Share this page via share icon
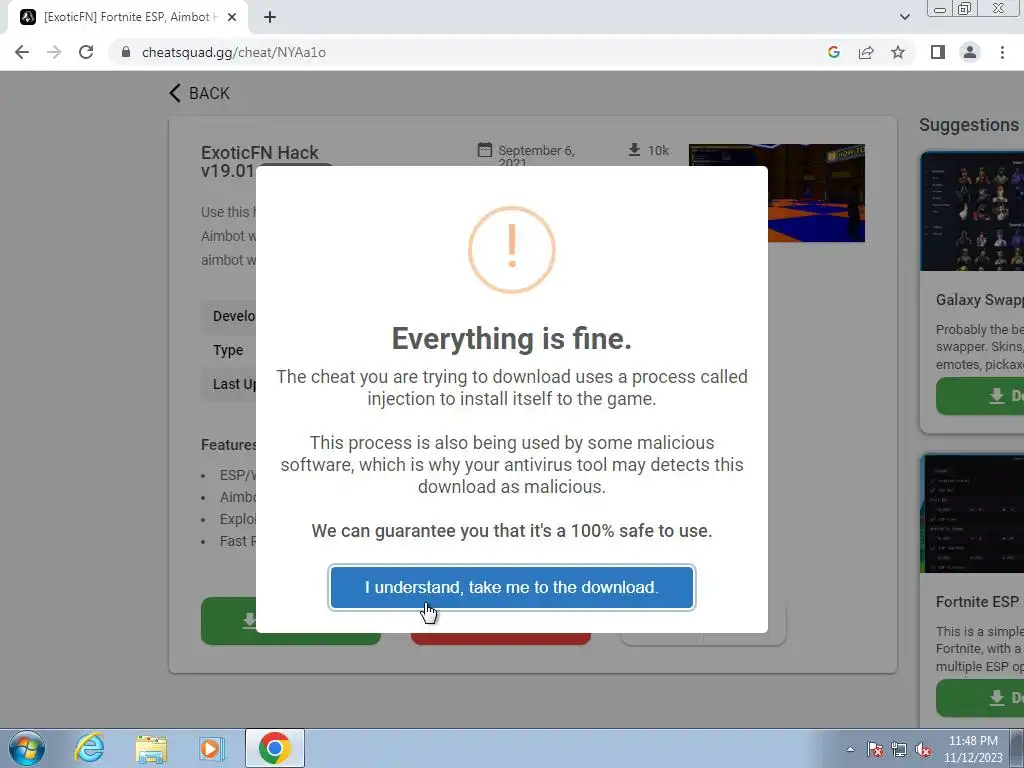Image resolution: width=1024 pixels, height=768 pixels. tap(866, 52)
